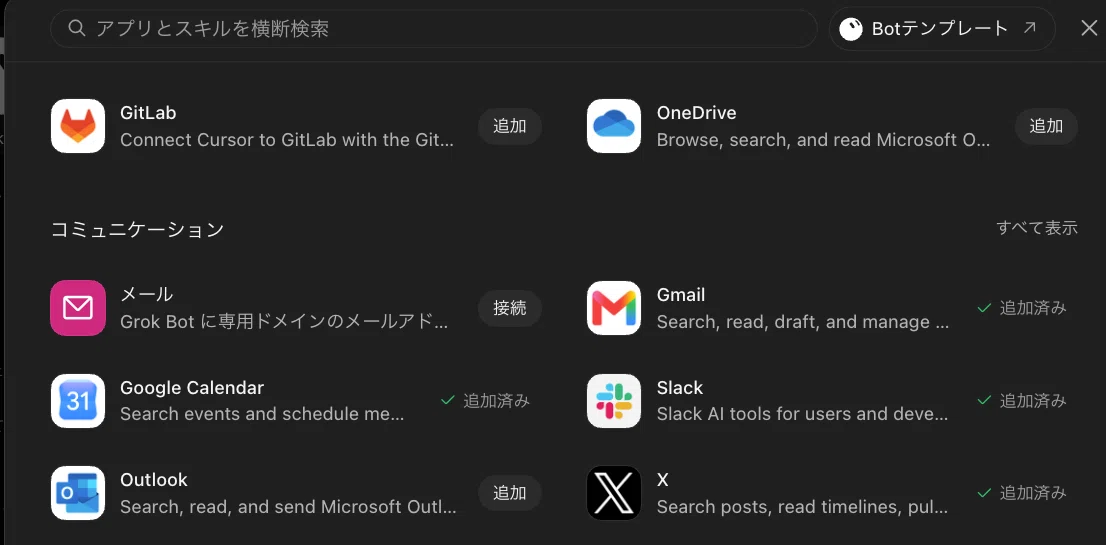This screenshot has height=545, width=1106.
Task: Open the Botテンプレート button
Action: 942,29
